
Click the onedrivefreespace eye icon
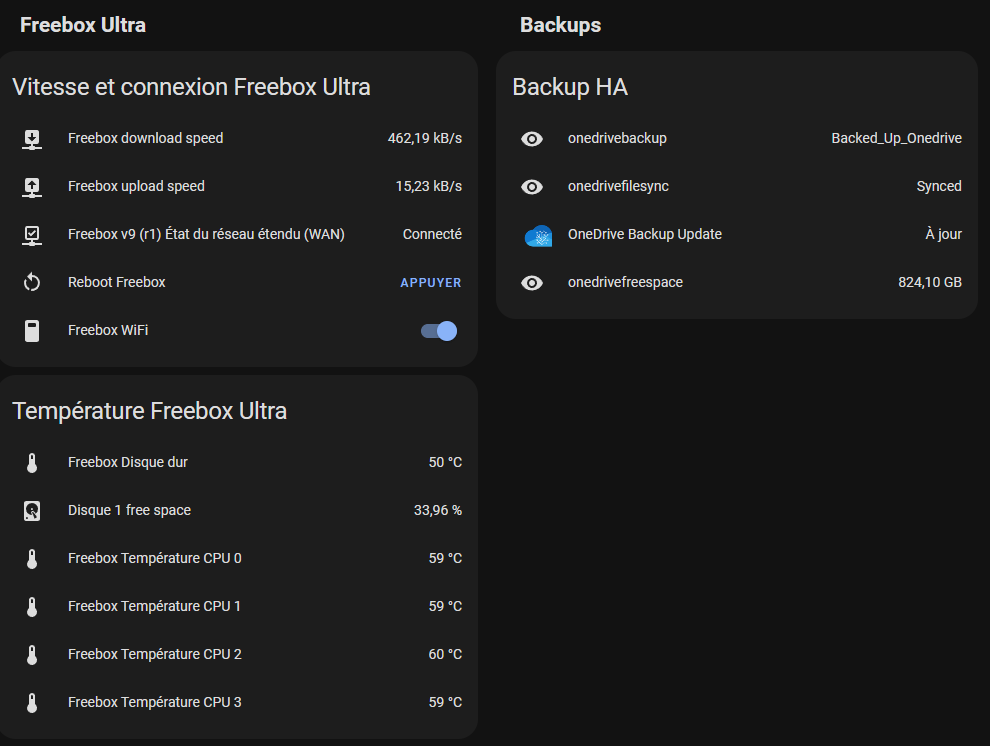pos(532,283)
